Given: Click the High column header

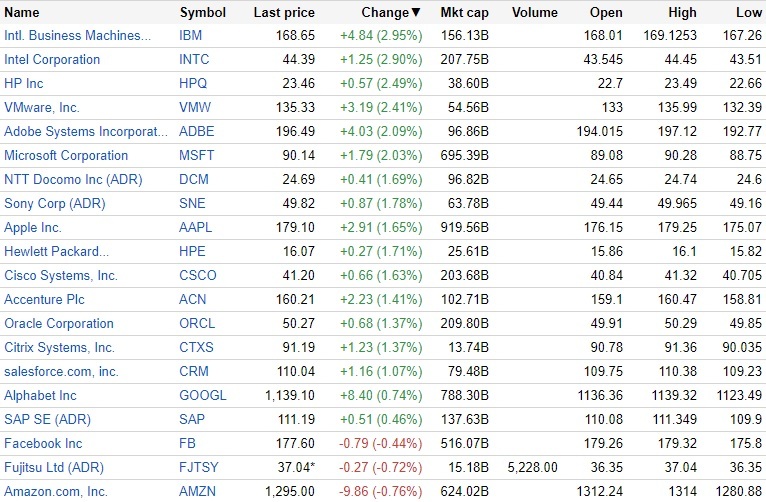Looking at the screenshot, I should [682, 13].
